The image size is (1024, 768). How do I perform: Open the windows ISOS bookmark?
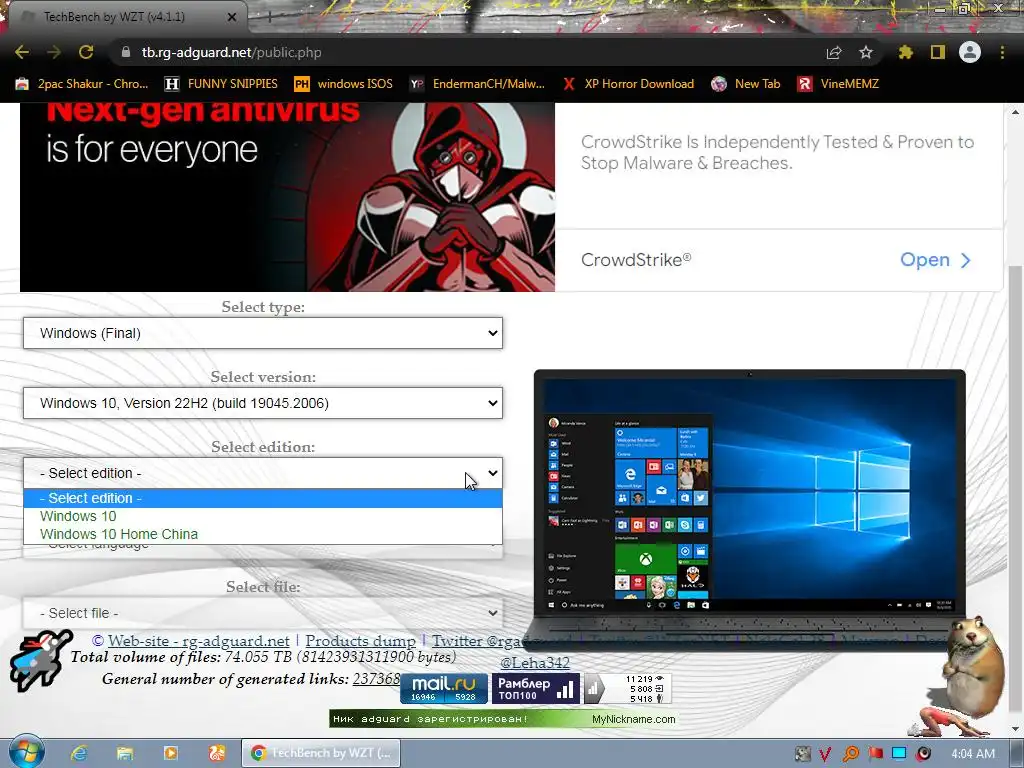[x=344, y=84]
